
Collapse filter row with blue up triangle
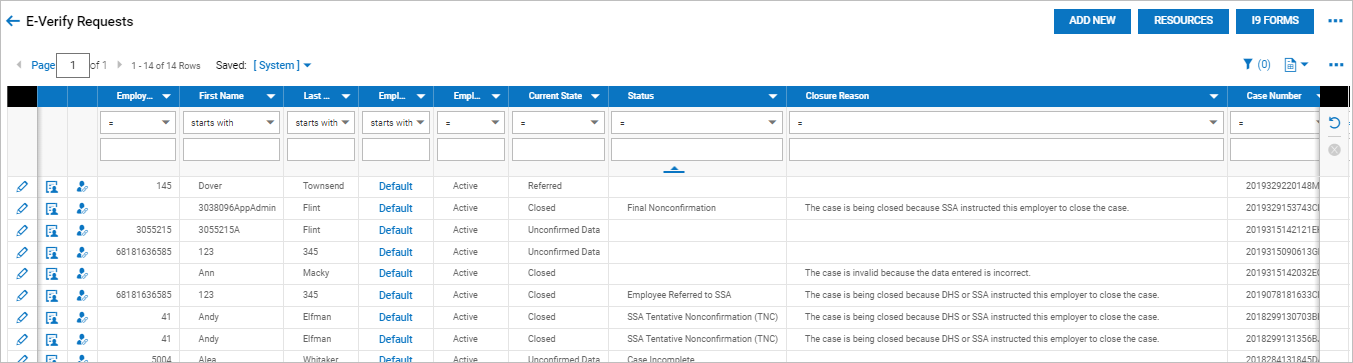(673, 170)
